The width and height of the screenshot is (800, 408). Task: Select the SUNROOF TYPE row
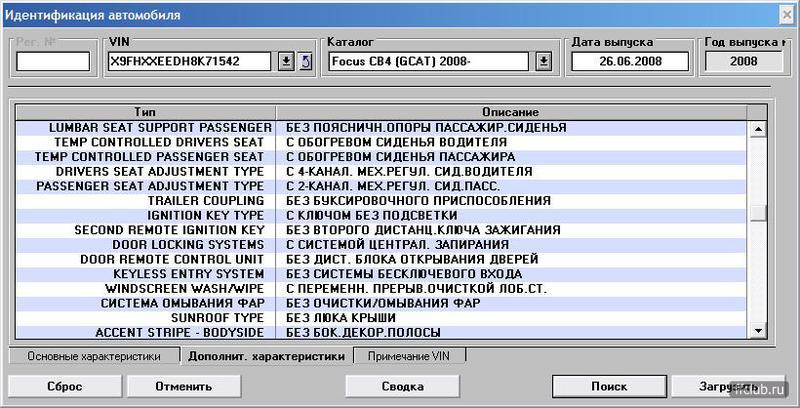[x=382, y=318]
